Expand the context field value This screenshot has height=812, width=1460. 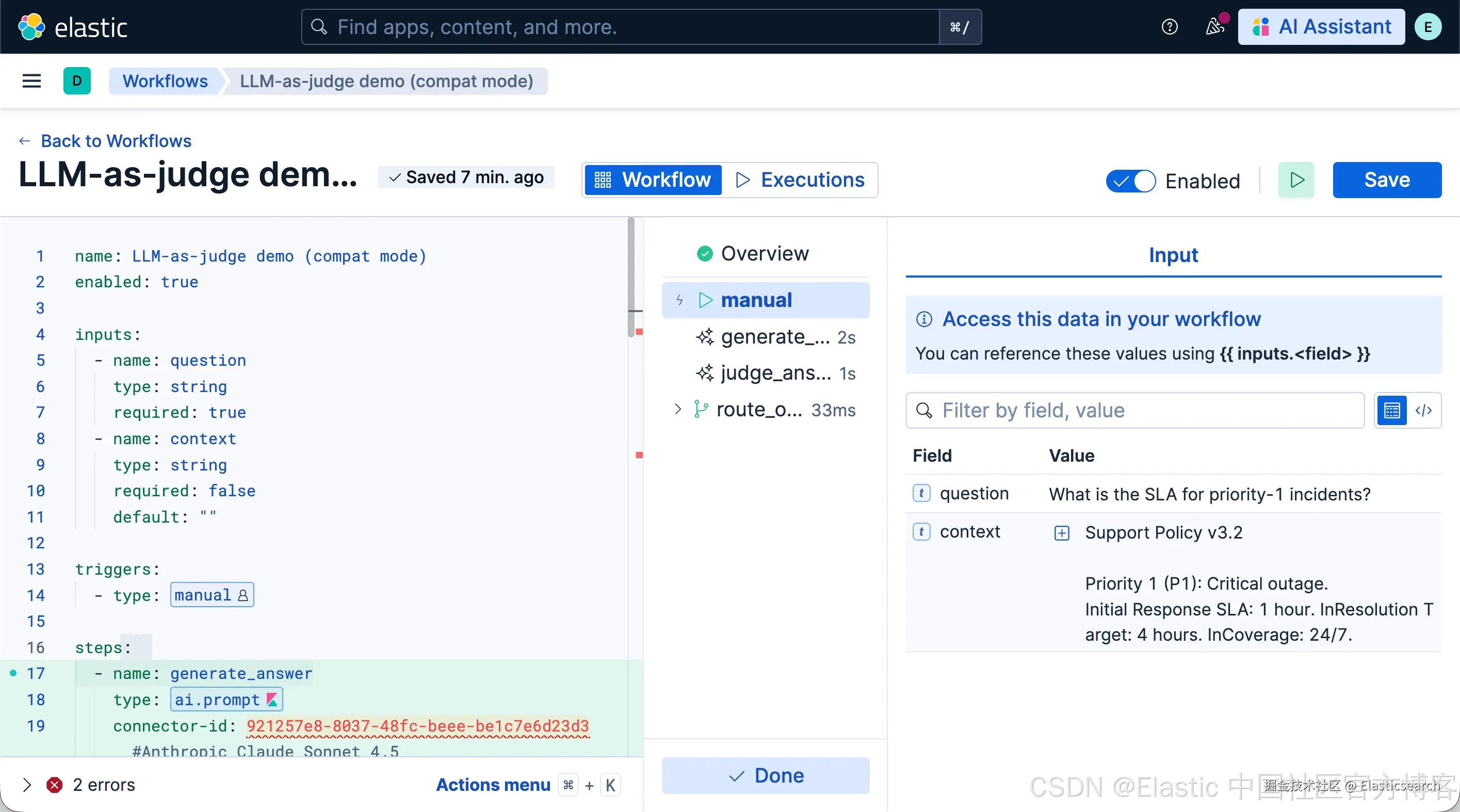click(1062, 533)
